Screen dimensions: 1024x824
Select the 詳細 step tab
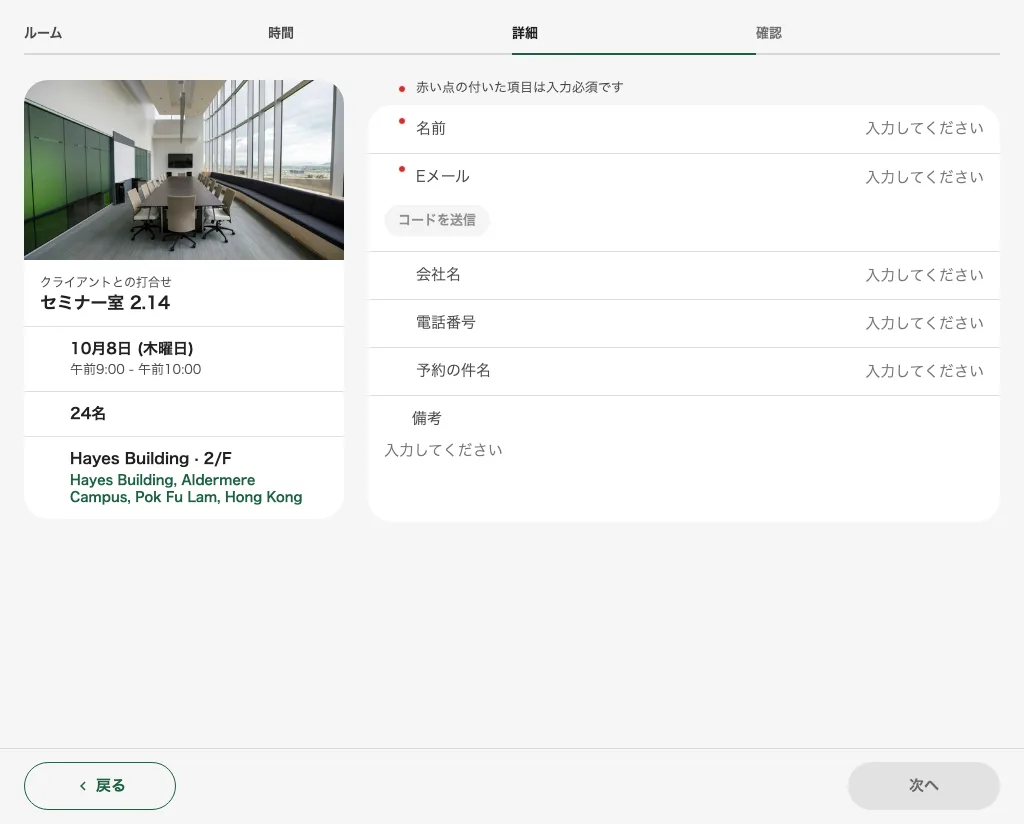click(525, 33)
